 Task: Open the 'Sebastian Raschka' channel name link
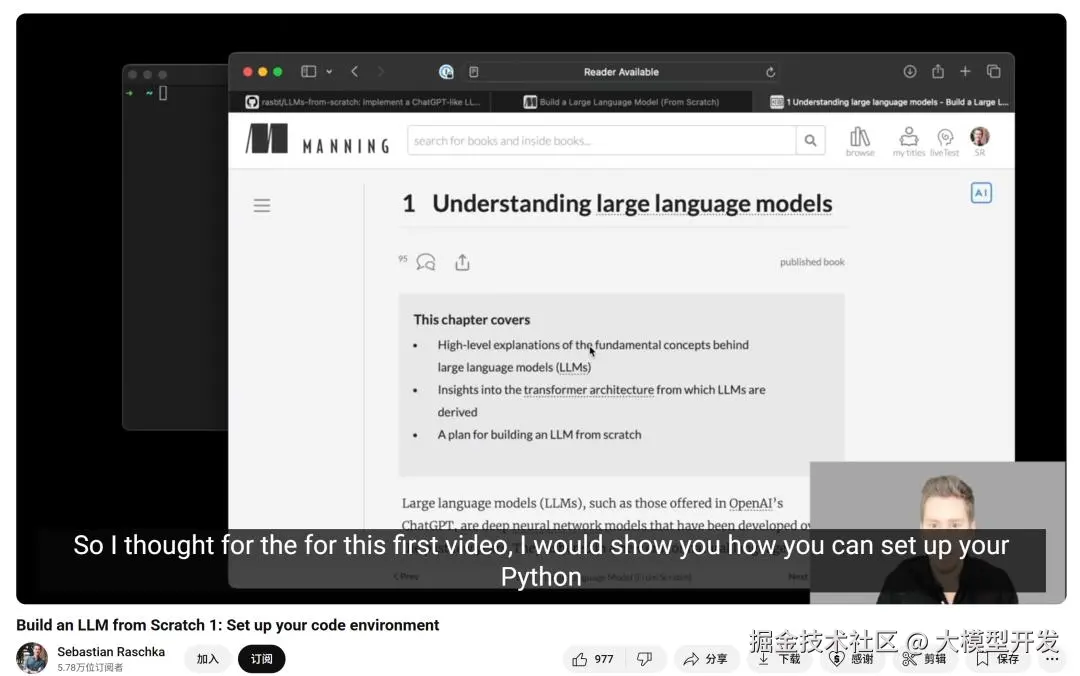coord(111,651)
